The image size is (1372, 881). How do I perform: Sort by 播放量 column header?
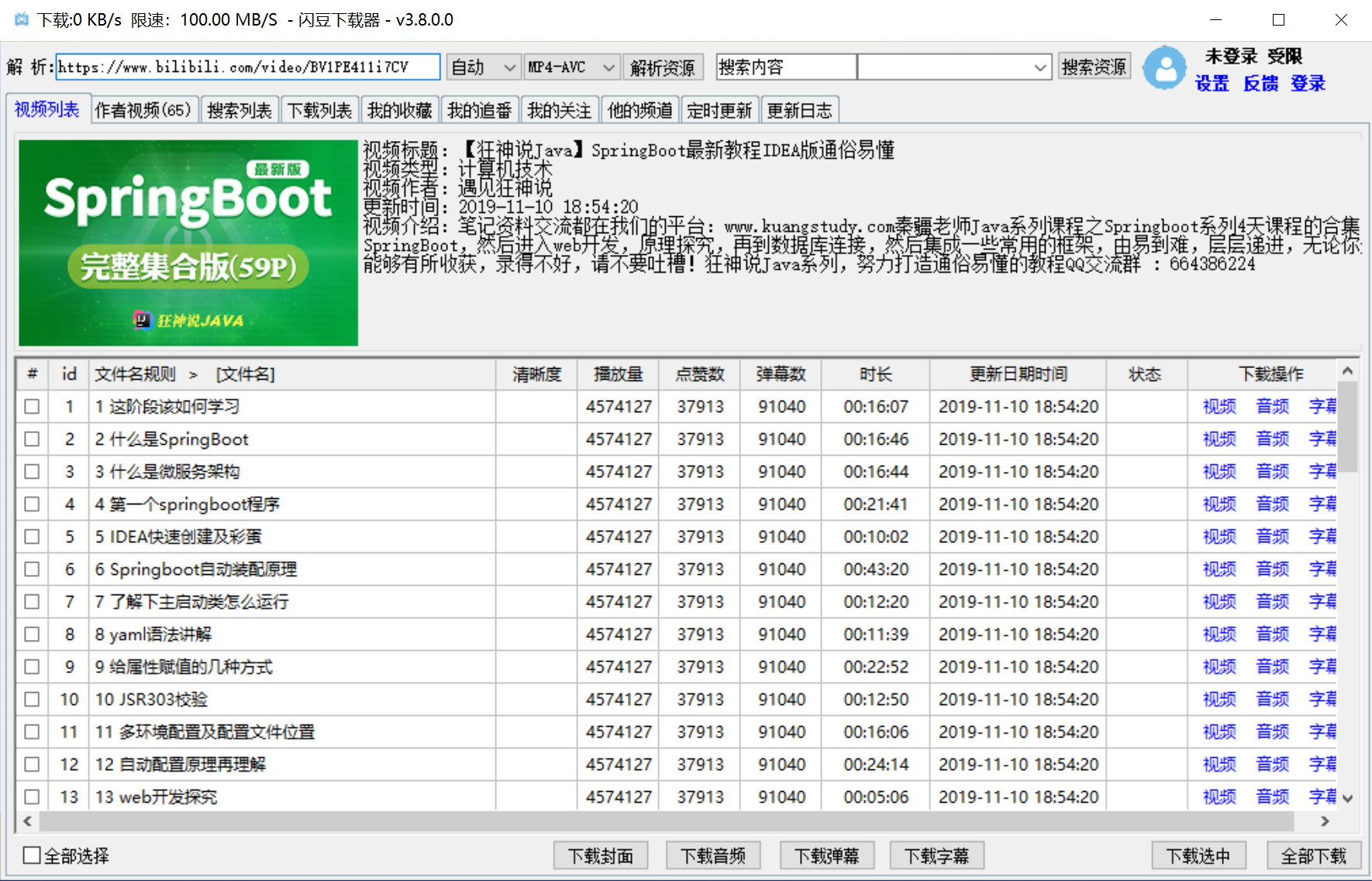point(618,374)
